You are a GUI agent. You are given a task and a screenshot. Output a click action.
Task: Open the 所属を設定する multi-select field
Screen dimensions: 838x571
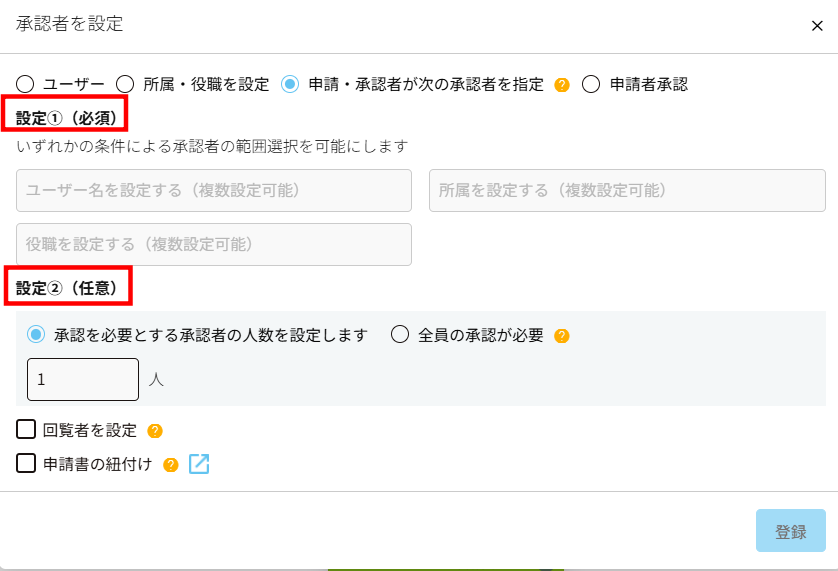627,190
